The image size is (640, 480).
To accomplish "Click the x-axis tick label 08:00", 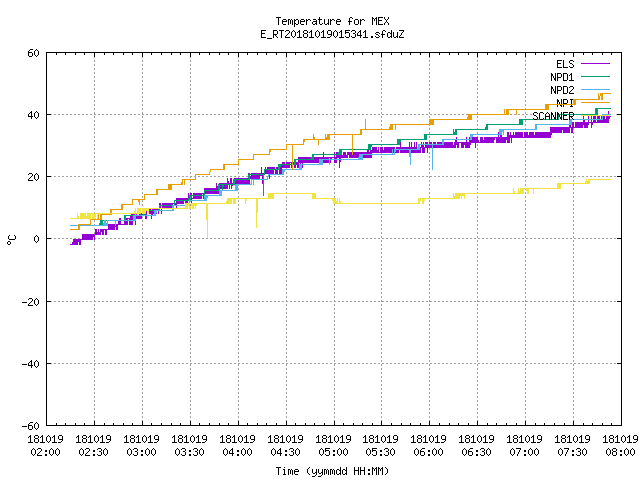I will tap(620, 452).
